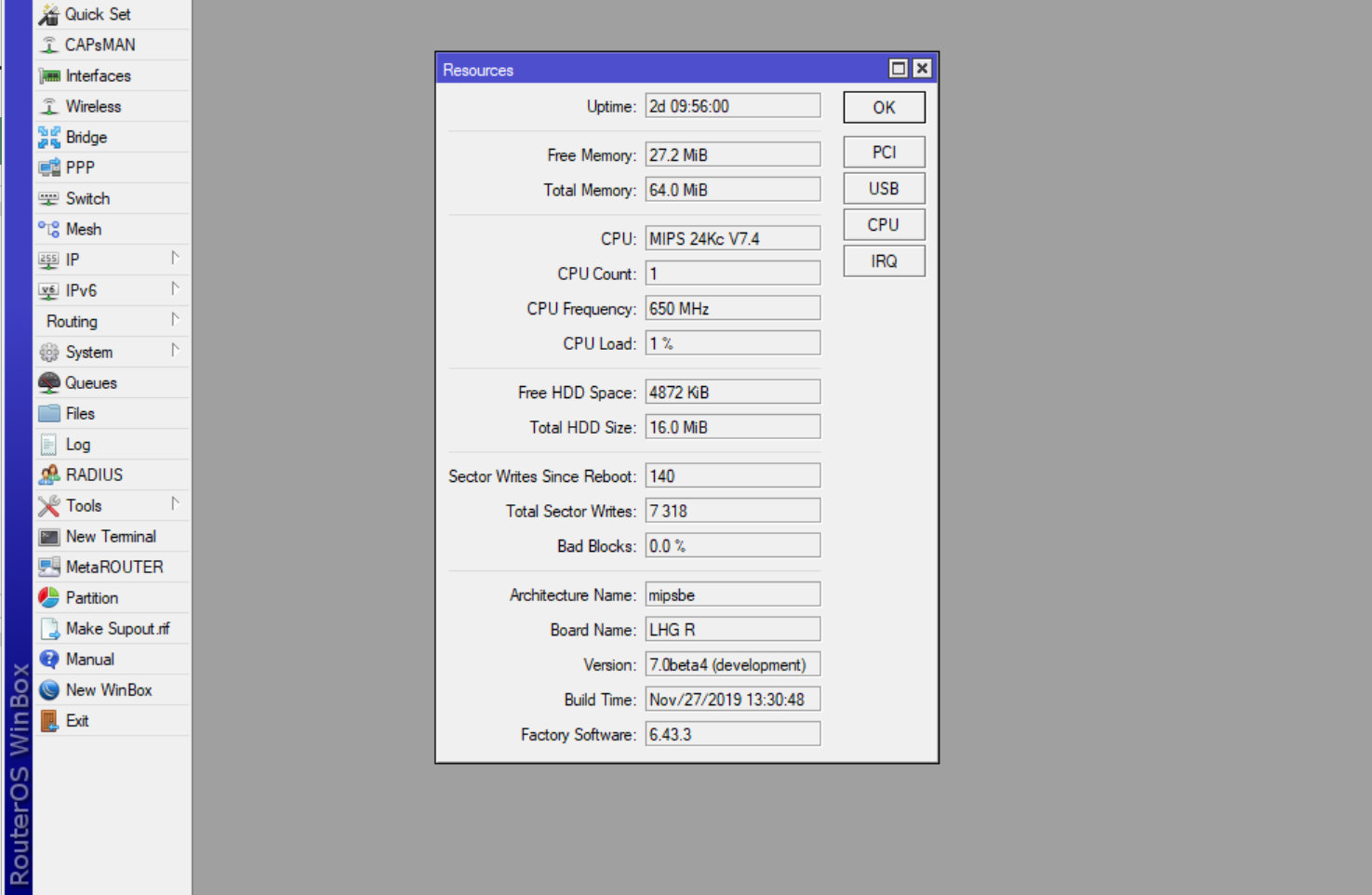This screenshot has height=895, width=1372.
Task: Click the Make Supout.rif file icon
Action: [x=48, y=629]
